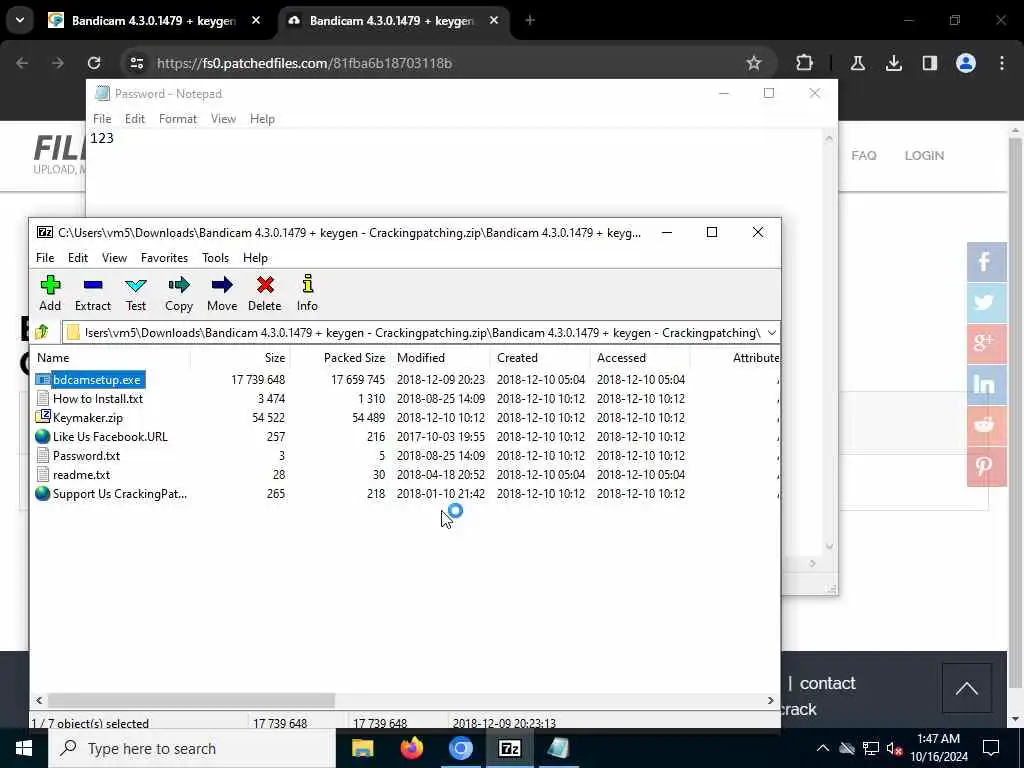The image size is (1024, 768).
Task: Select the Twitter share icon
Action: tap(986, 303)
